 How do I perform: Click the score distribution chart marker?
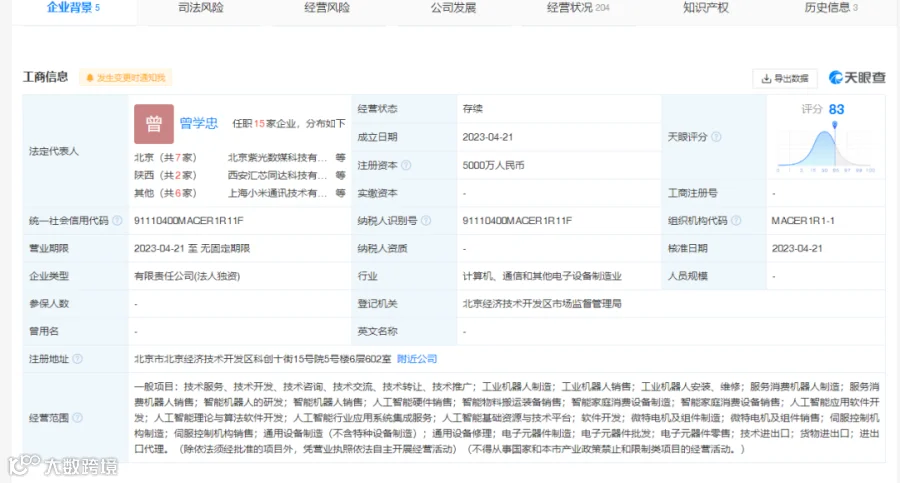point(835,125)
